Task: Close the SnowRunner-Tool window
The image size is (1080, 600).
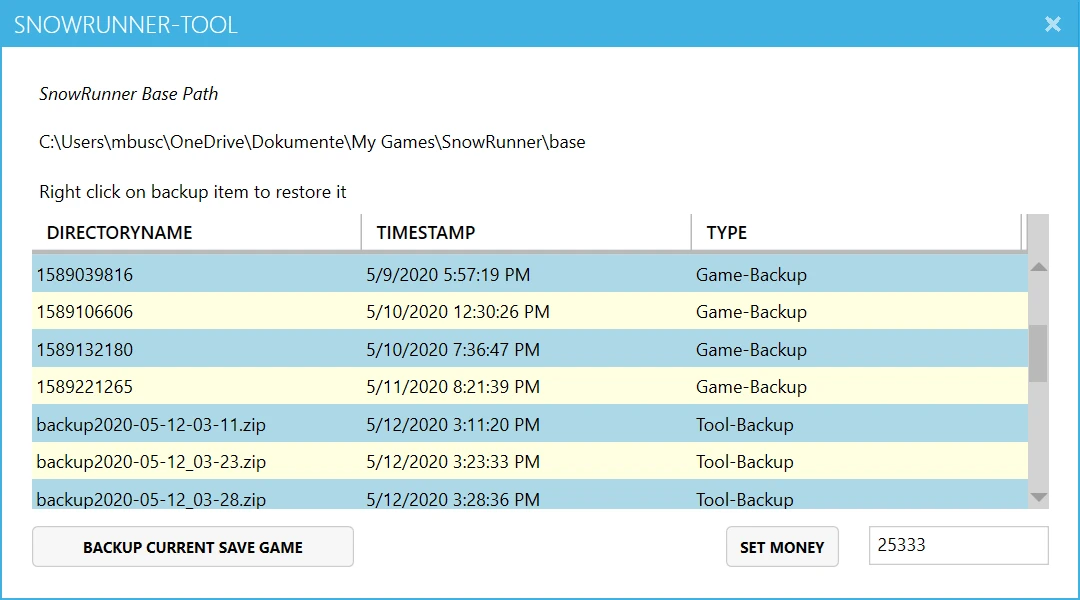Action: 1052,24
